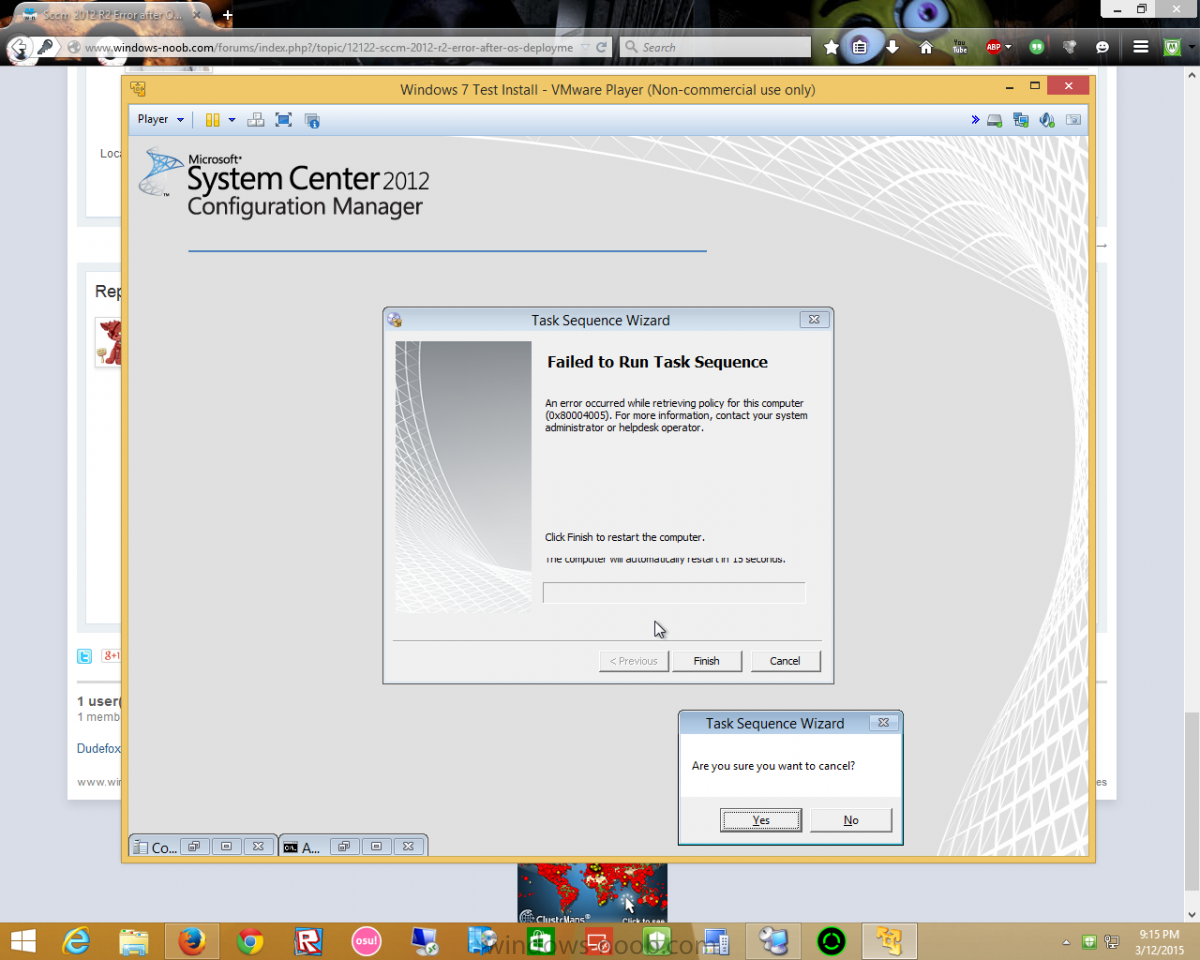Open the VMware Player menu dropdown

pyautogui.click(x=160, y=119)
